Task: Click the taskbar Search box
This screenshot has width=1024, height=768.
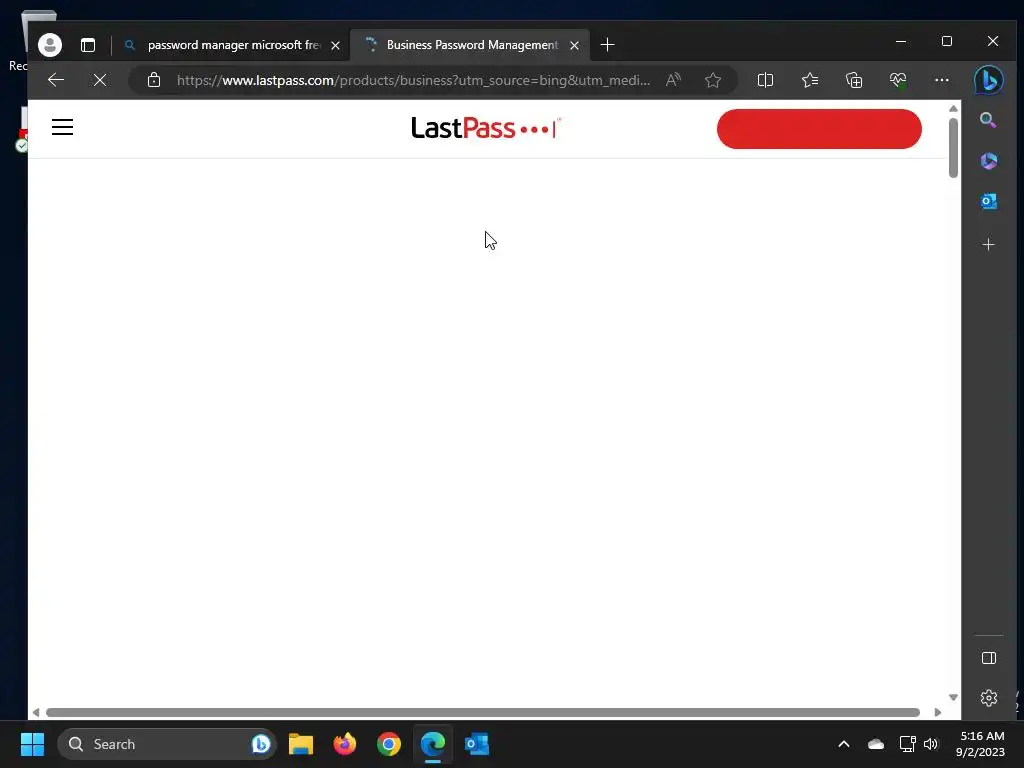Action: click(167, 744)
